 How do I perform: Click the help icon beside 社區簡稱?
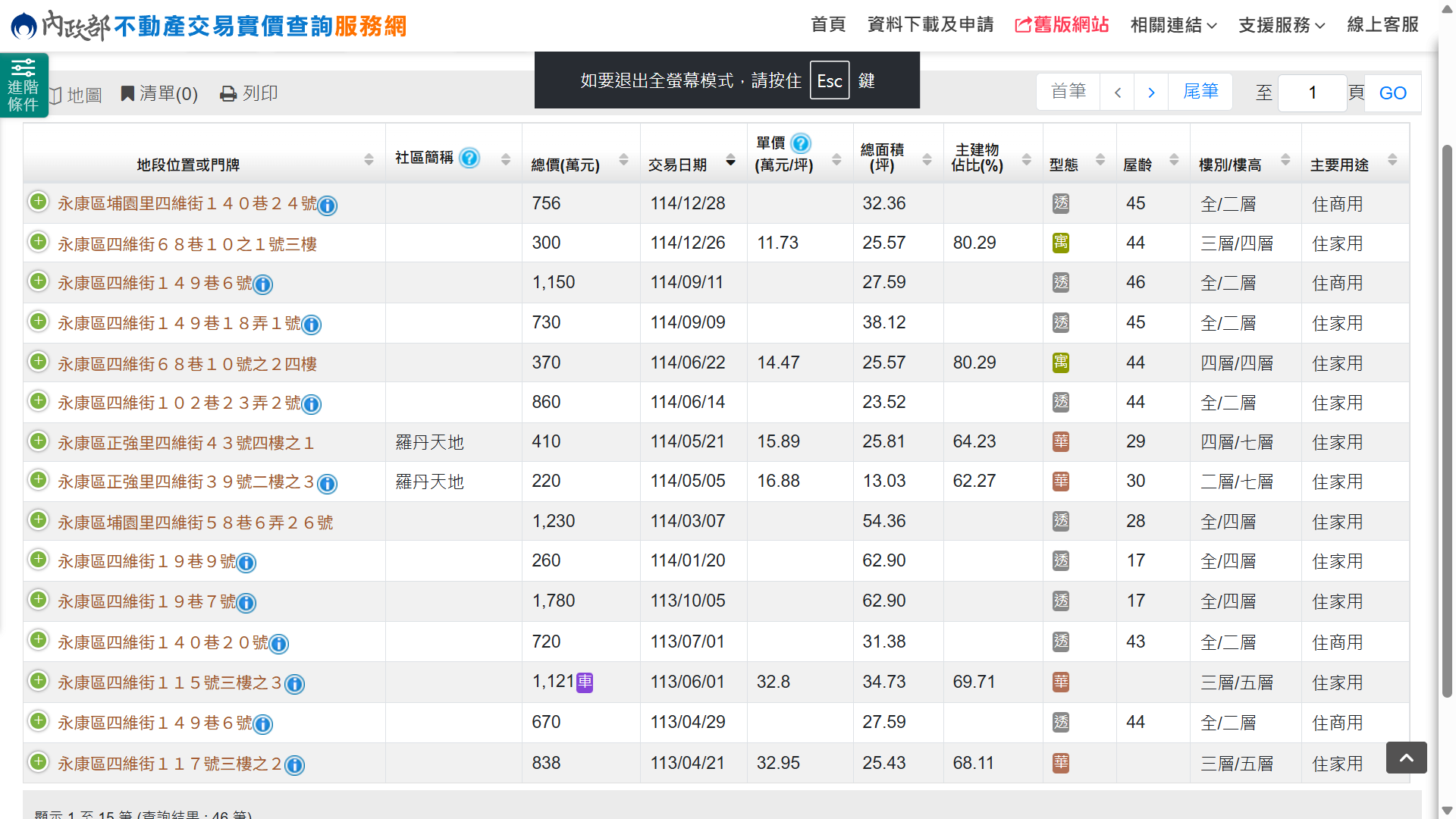[469, 158]
